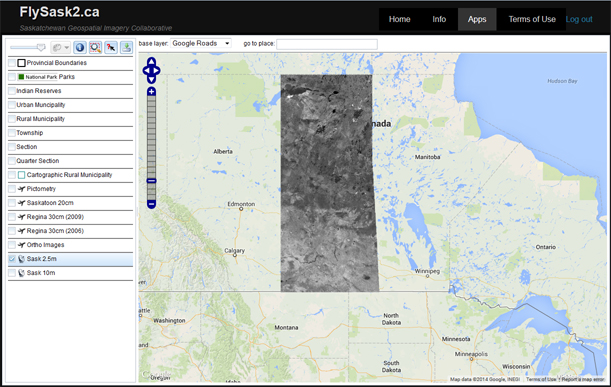This screenshot has width=611, height=387.
Task: Go to the Info menu item
Action: (x=439, y=19)
